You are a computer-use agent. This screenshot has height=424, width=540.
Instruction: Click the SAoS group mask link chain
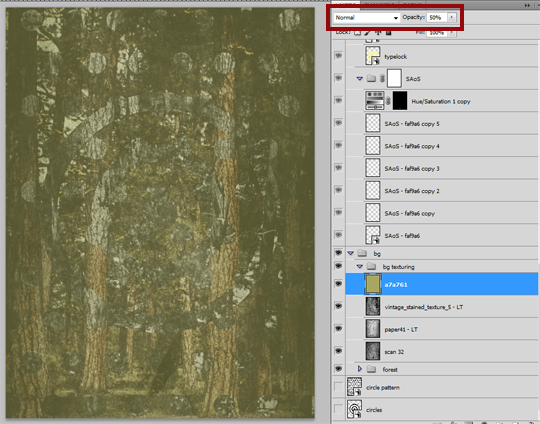coord(382,79)
